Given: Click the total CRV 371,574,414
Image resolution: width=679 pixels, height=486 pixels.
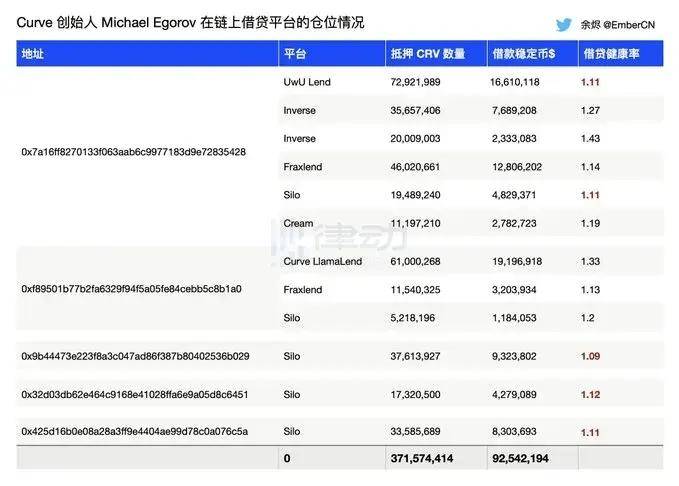Looking at the screenshot, I should (x=422, y=458).
